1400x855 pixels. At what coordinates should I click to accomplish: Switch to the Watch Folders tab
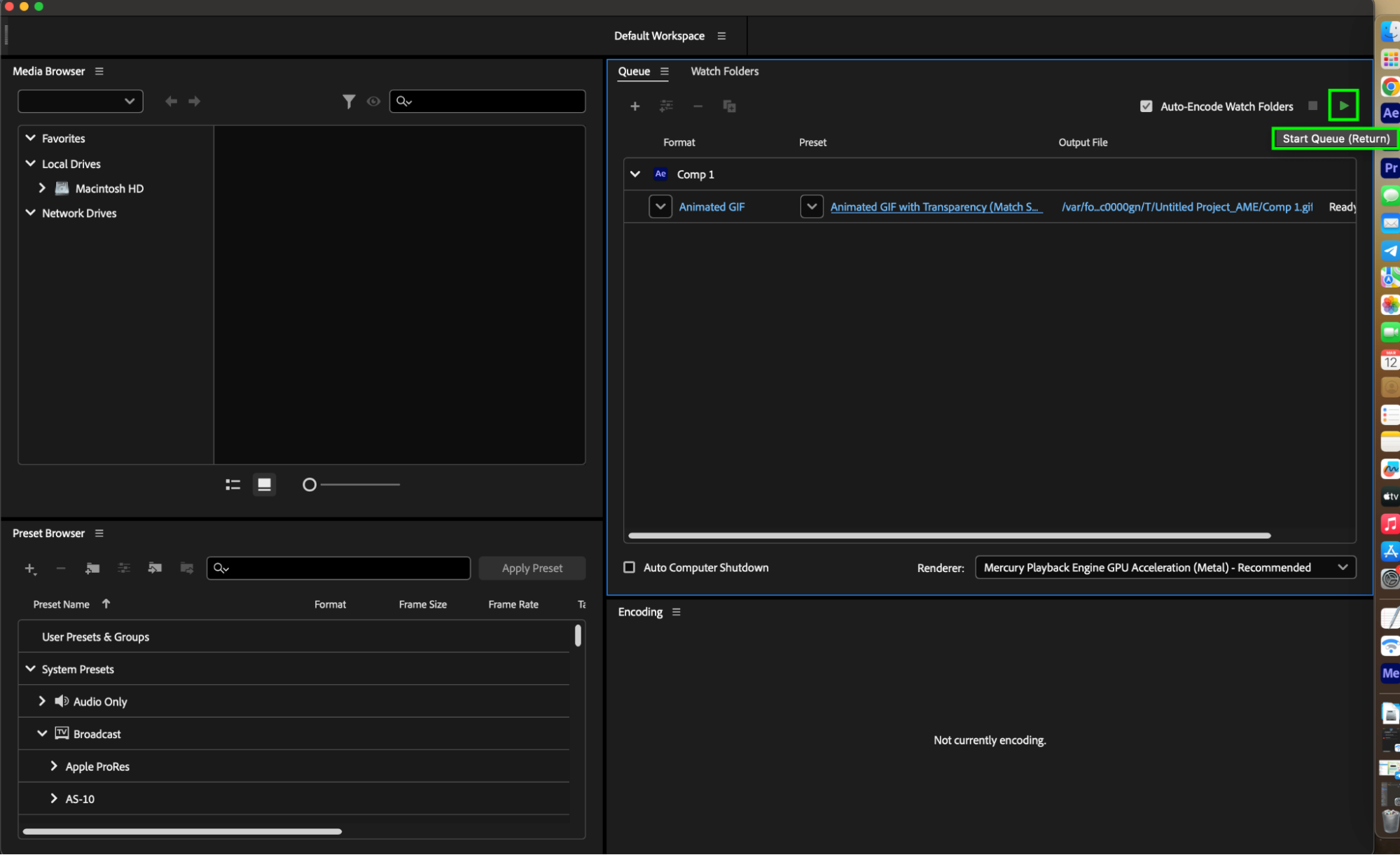[x=724, y=71]
